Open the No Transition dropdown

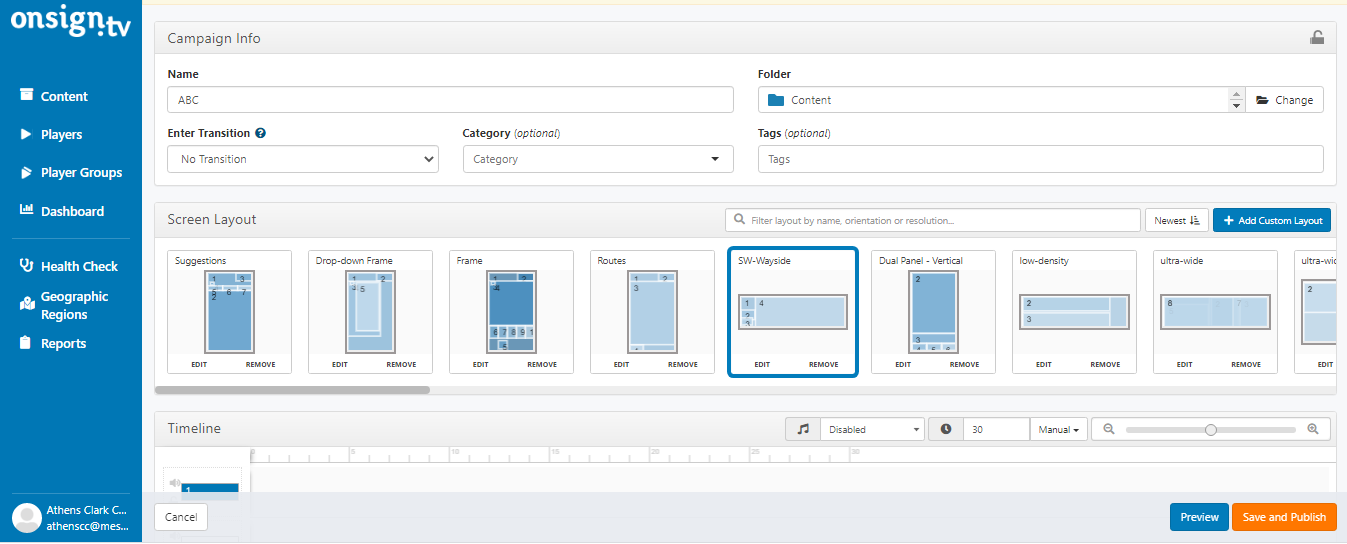point(303,159)
